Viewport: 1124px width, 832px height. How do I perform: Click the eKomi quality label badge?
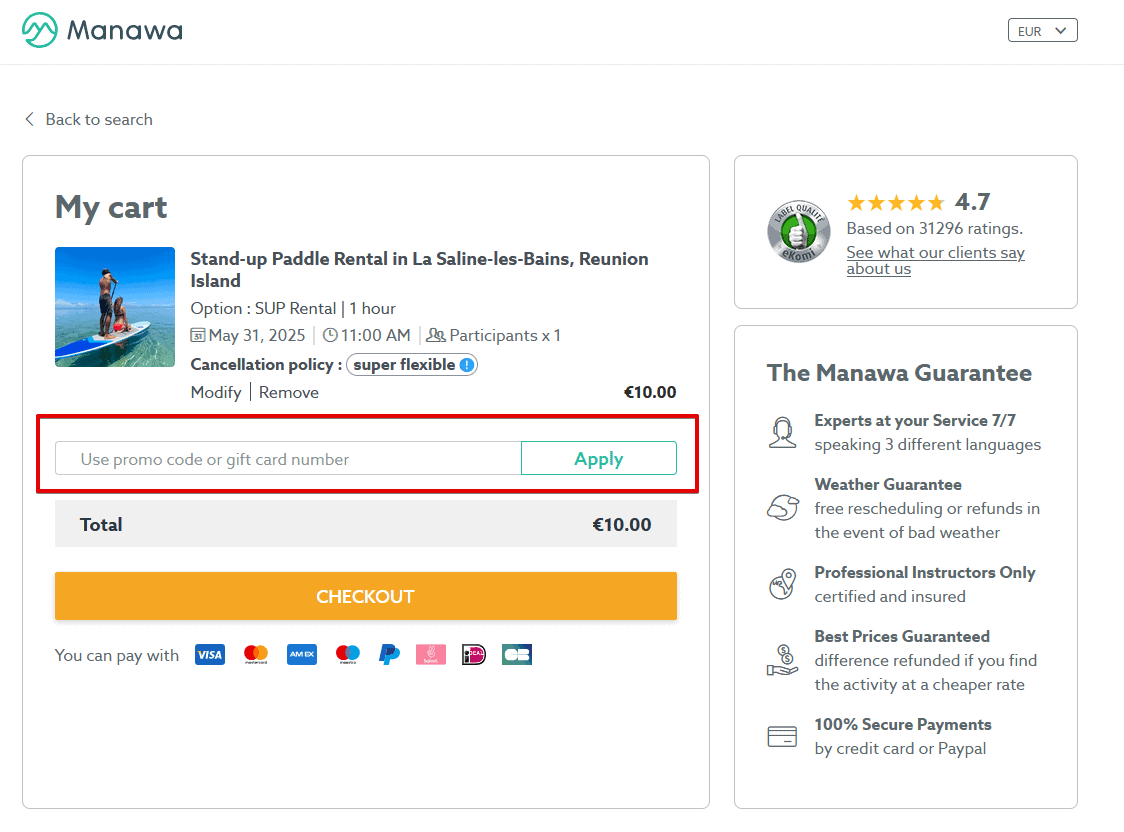pos(798,233)
